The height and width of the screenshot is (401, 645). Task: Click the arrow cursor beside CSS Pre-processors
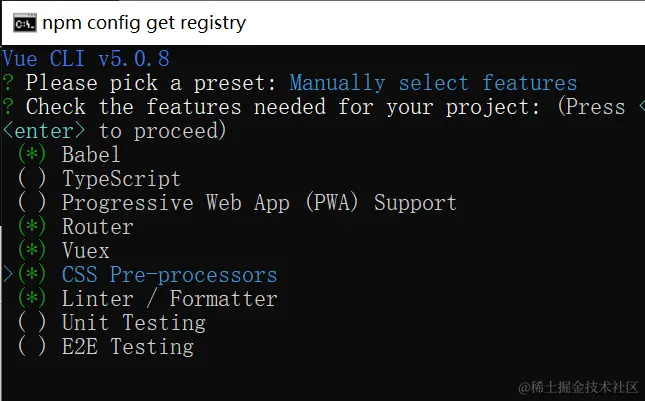point(8,275)
